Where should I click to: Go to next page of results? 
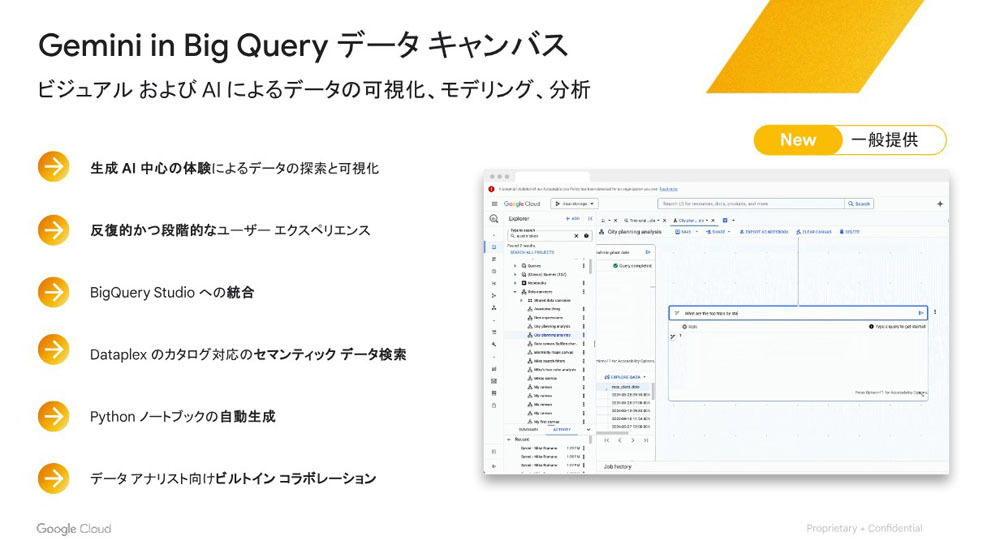(x=633, y=440)
